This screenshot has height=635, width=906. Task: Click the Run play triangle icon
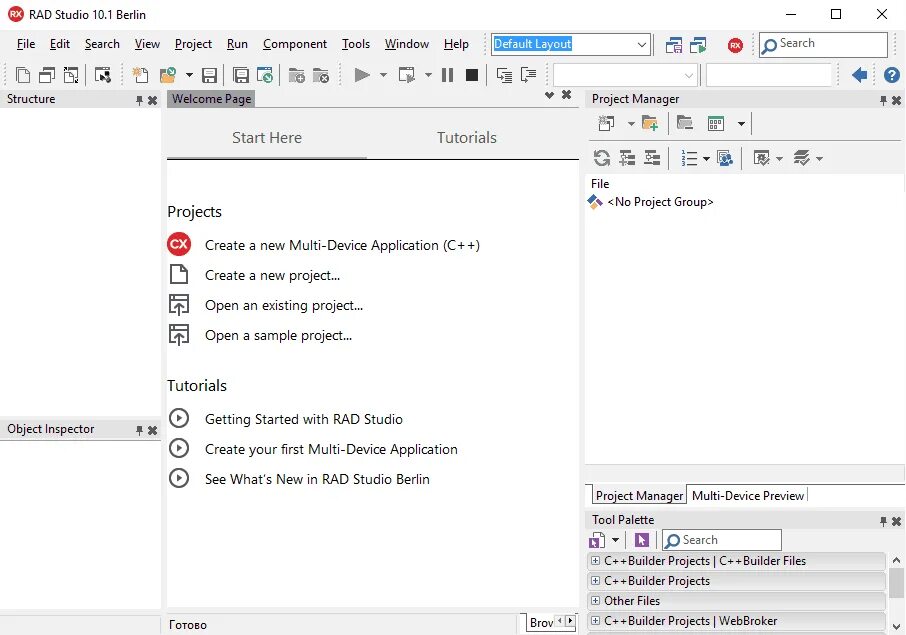pyautogui.click(x=362, y=75)
